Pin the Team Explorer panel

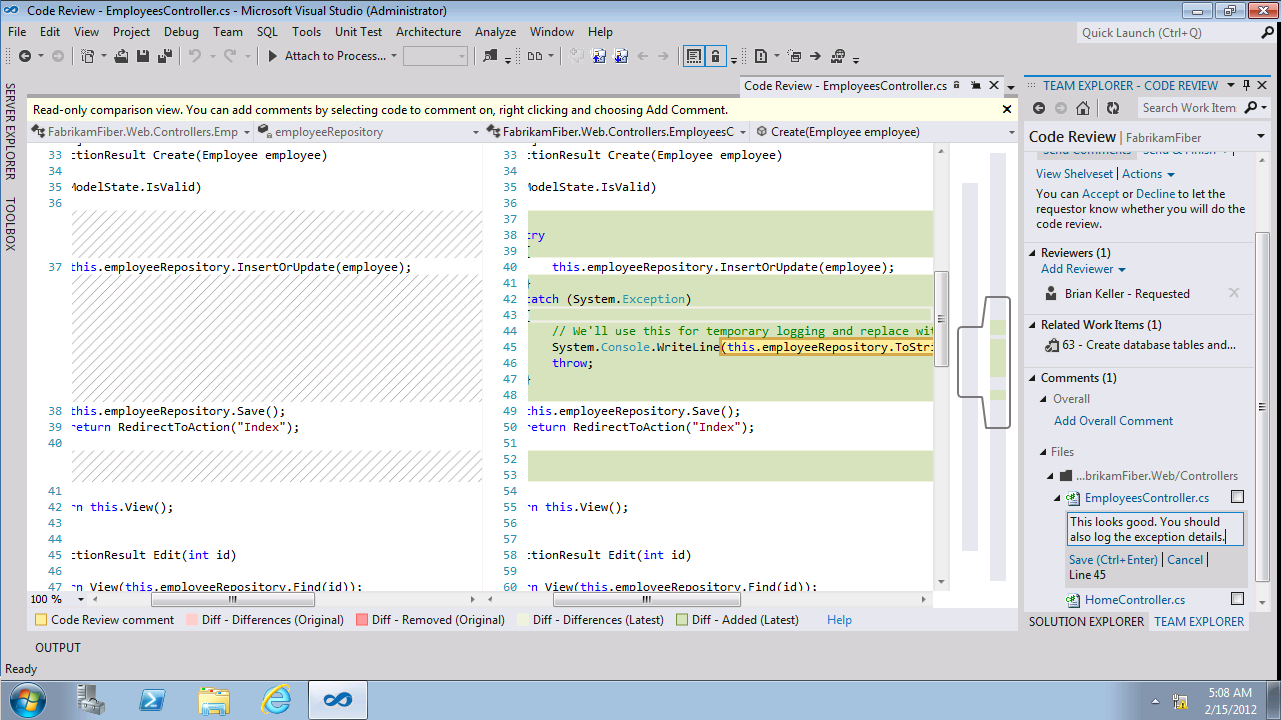click(x=1246, y=86)
